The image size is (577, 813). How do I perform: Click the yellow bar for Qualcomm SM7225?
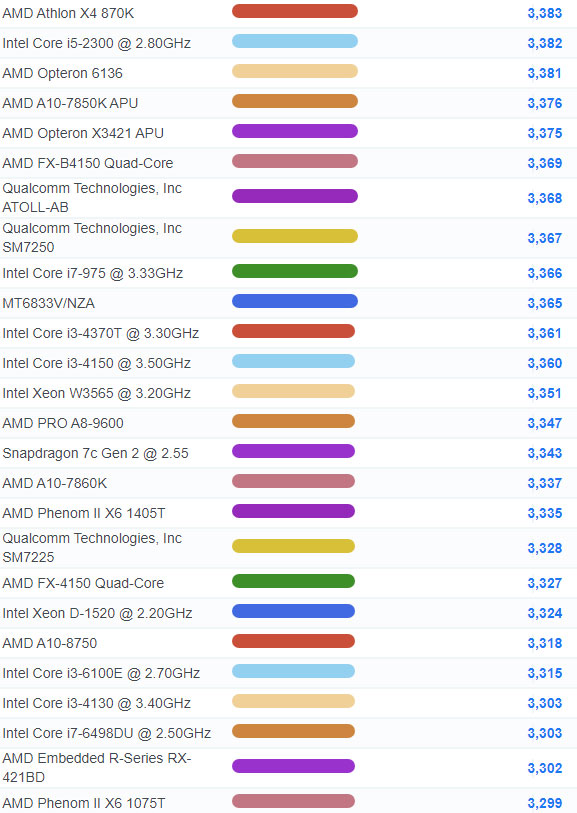click(293, 546)
